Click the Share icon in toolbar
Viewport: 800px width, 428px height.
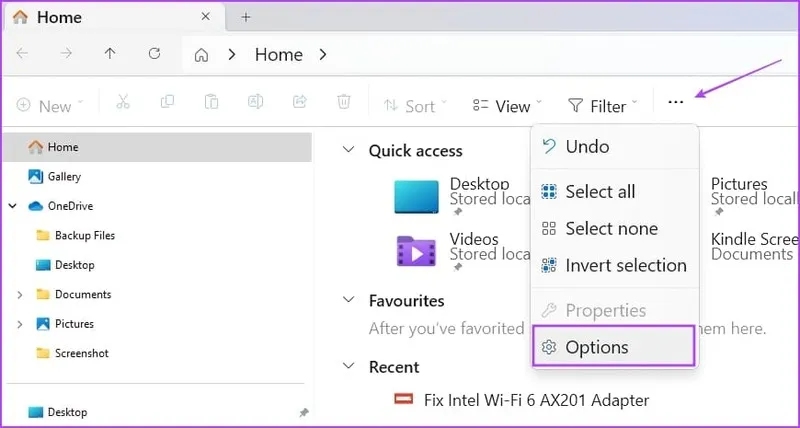tap(299, 103)
